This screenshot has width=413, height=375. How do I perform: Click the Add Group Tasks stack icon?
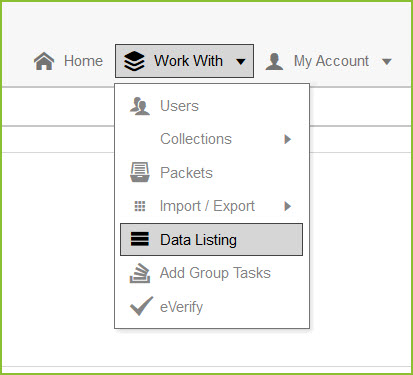140,273
